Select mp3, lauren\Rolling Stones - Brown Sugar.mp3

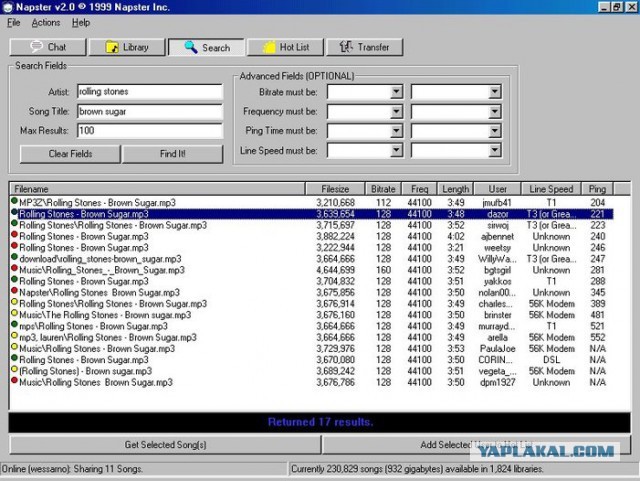pyautogui.click(x=108, y=337)
